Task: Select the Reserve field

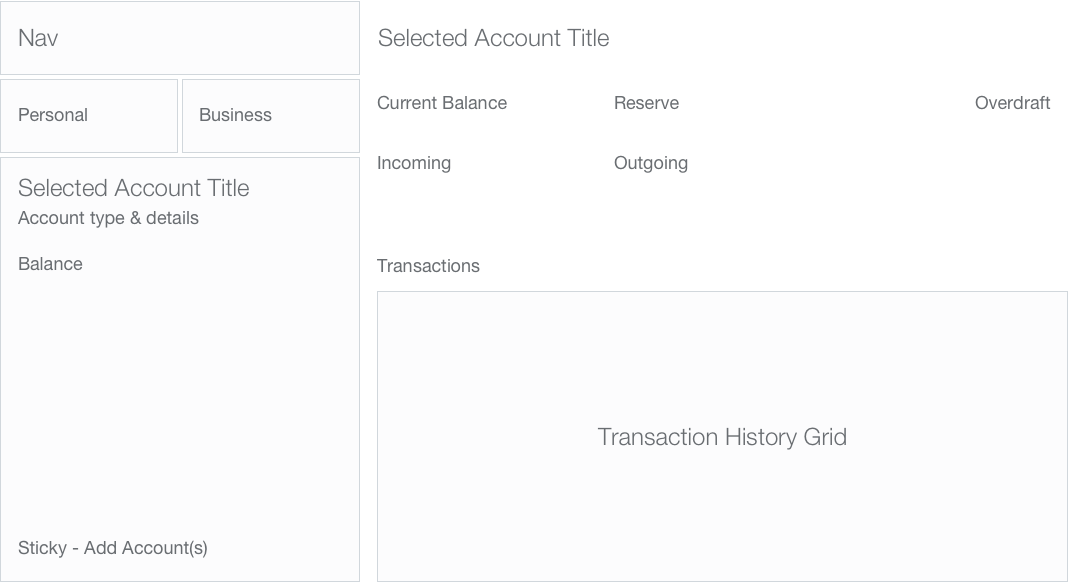Action: point(646,103)
